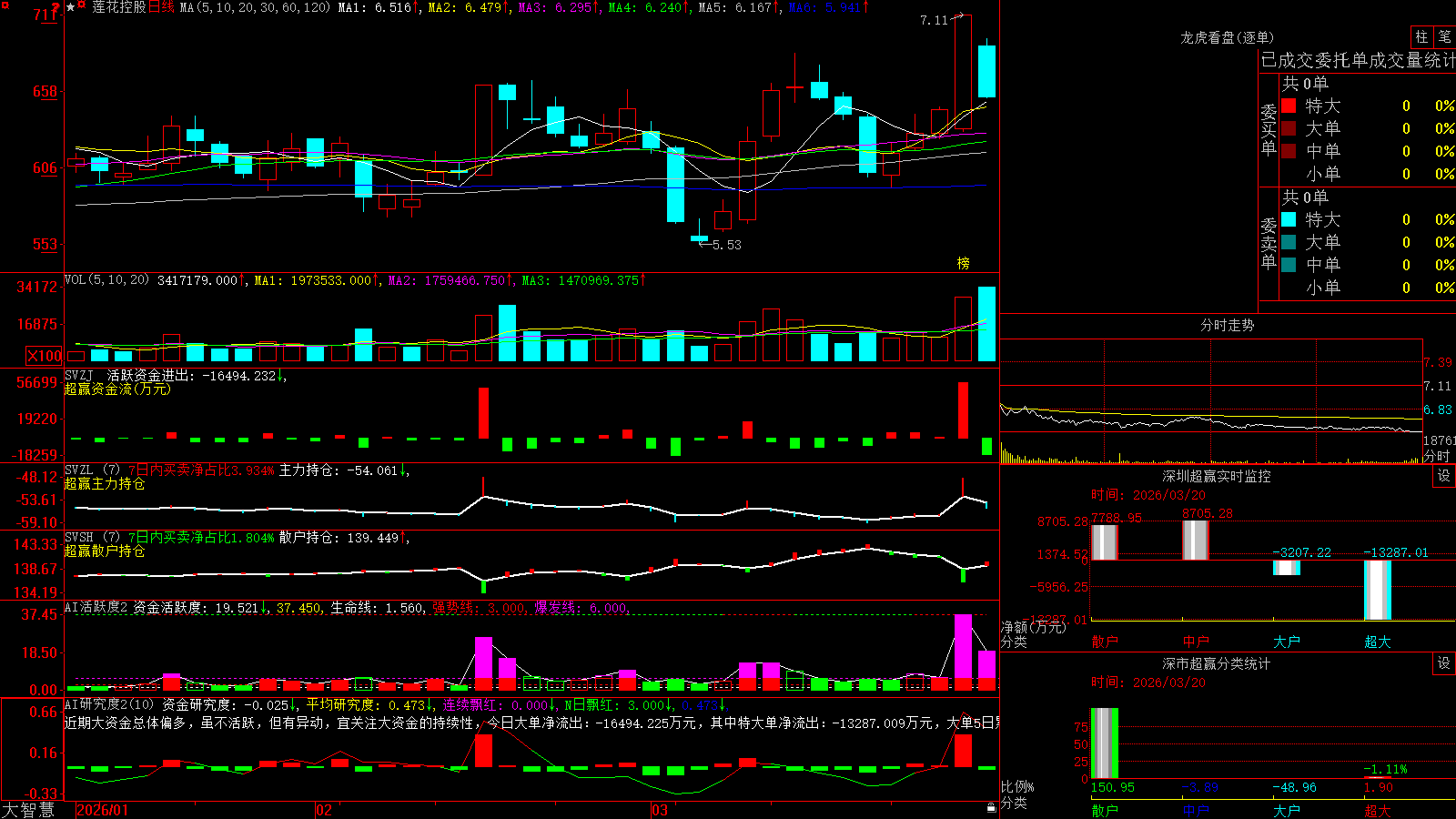Screen dimensions: 1456x819
Task: Click the yellow 榜 marker on the chart
Action: pos(963,263)
